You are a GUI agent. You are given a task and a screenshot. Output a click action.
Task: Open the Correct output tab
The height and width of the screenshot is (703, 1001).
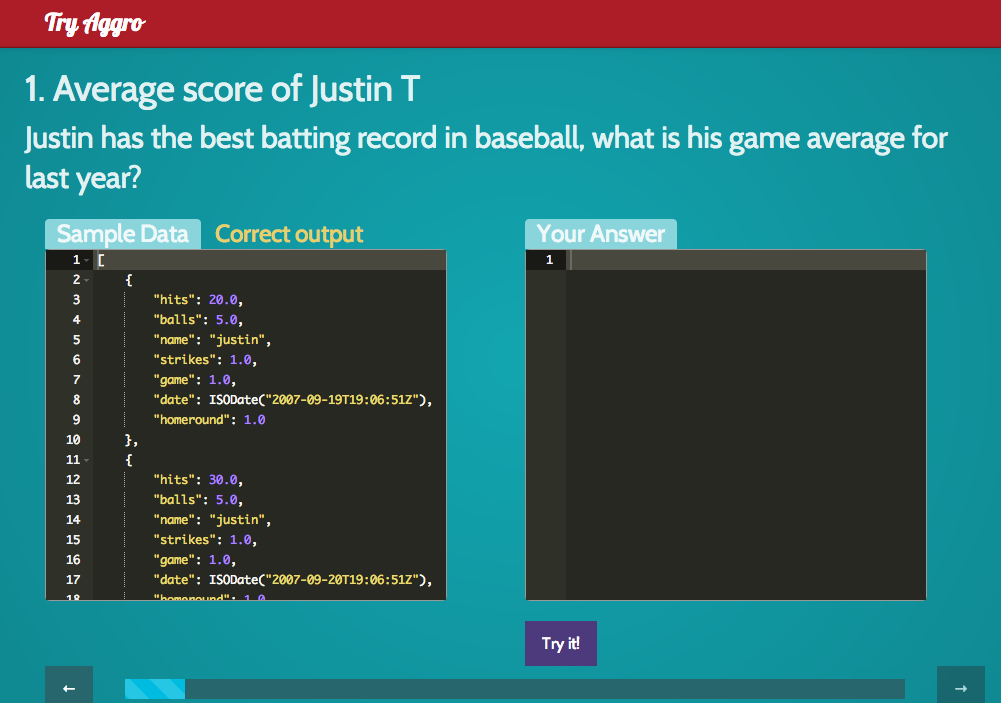coord(289,234)
